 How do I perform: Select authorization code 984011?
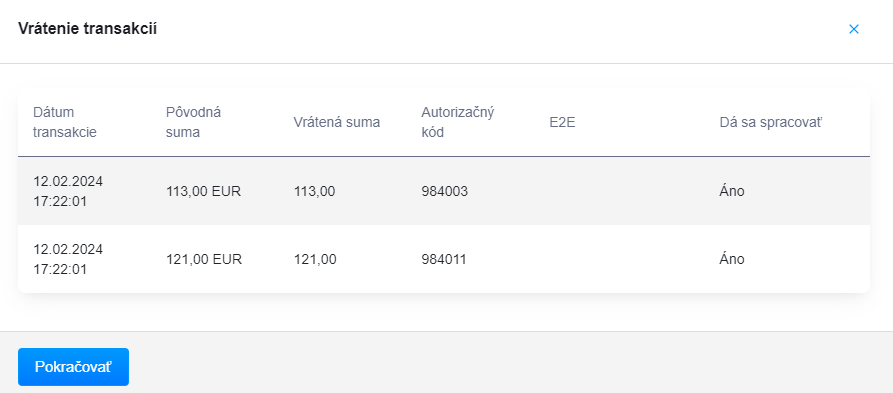coord(444,259)
